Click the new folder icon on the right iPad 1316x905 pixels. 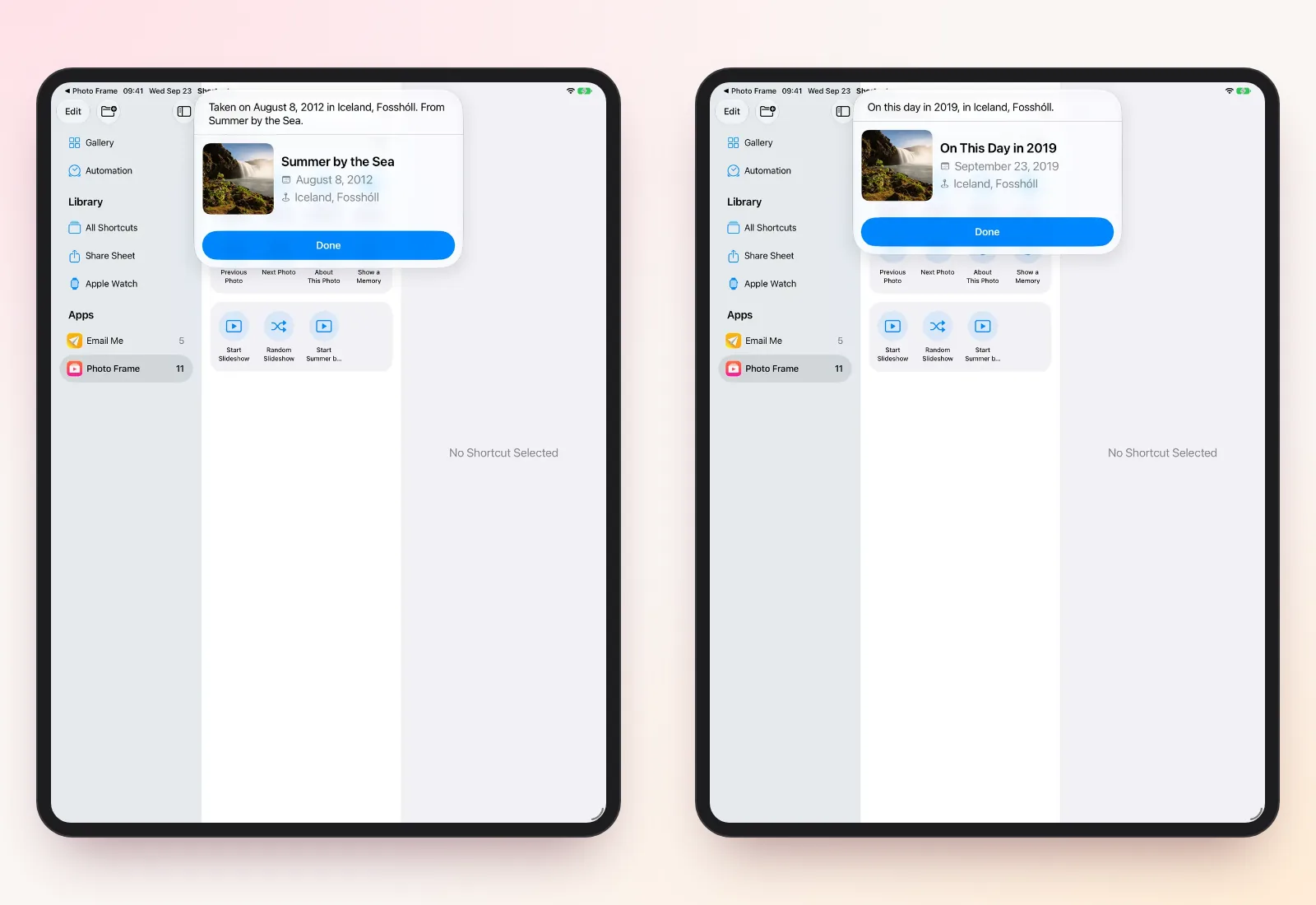point(767,111)
